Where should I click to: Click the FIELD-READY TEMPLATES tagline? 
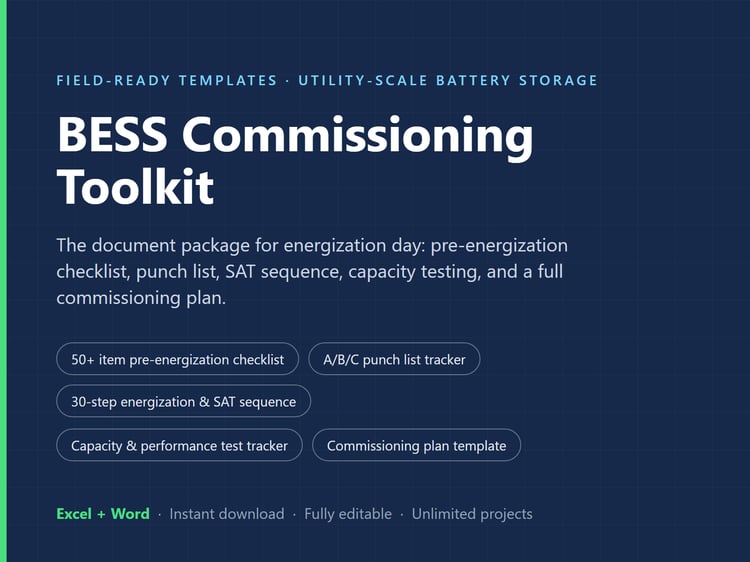coord(167,80)
